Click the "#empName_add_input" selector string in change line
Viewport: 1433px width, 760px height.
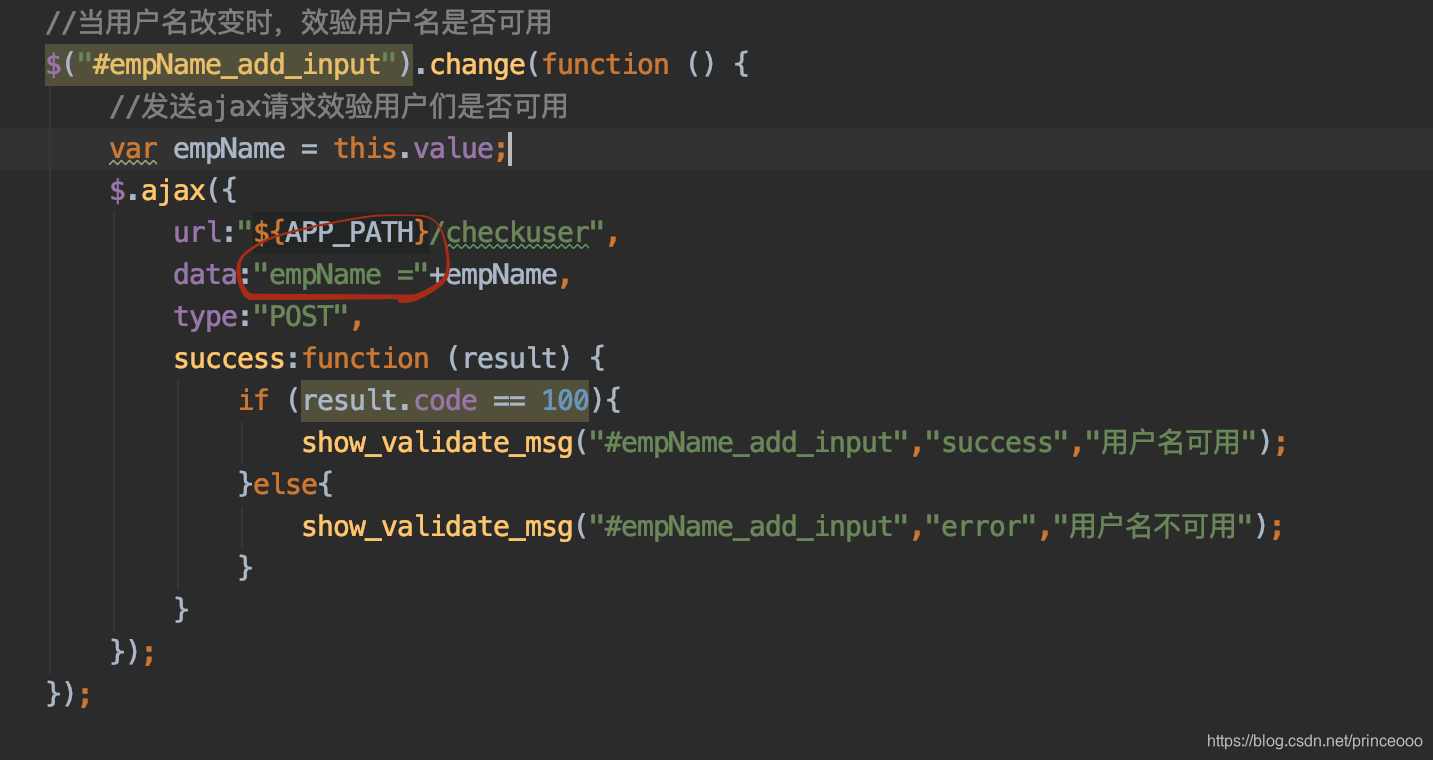coord(237,65)
